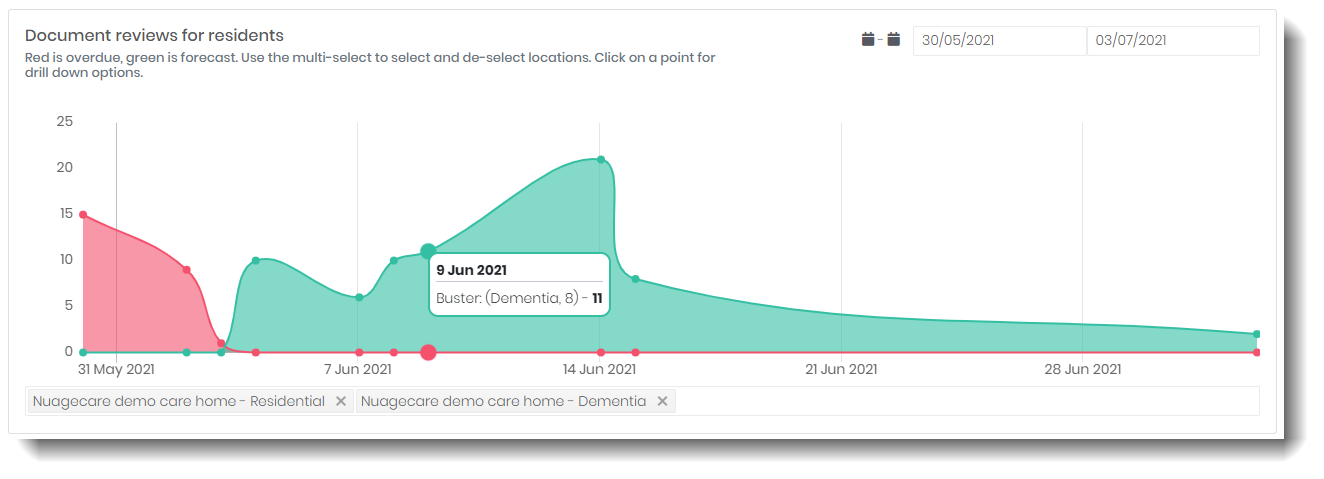Image resolution: width=1324 pixels, height=479 pixels.
Task: Select the green forecast peak point at 14 Jun
Action: (x=601, y=159)
